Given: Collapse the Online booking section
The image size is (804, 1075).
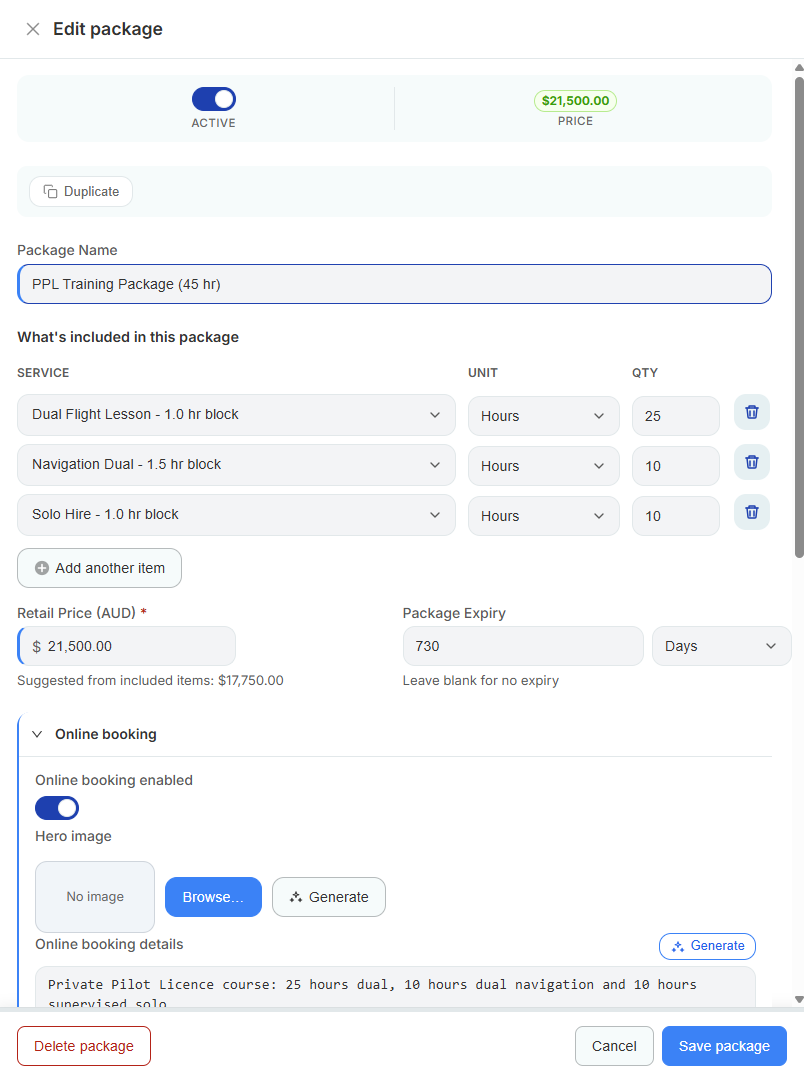Looking at the screenshot, I should coord(37,734).
